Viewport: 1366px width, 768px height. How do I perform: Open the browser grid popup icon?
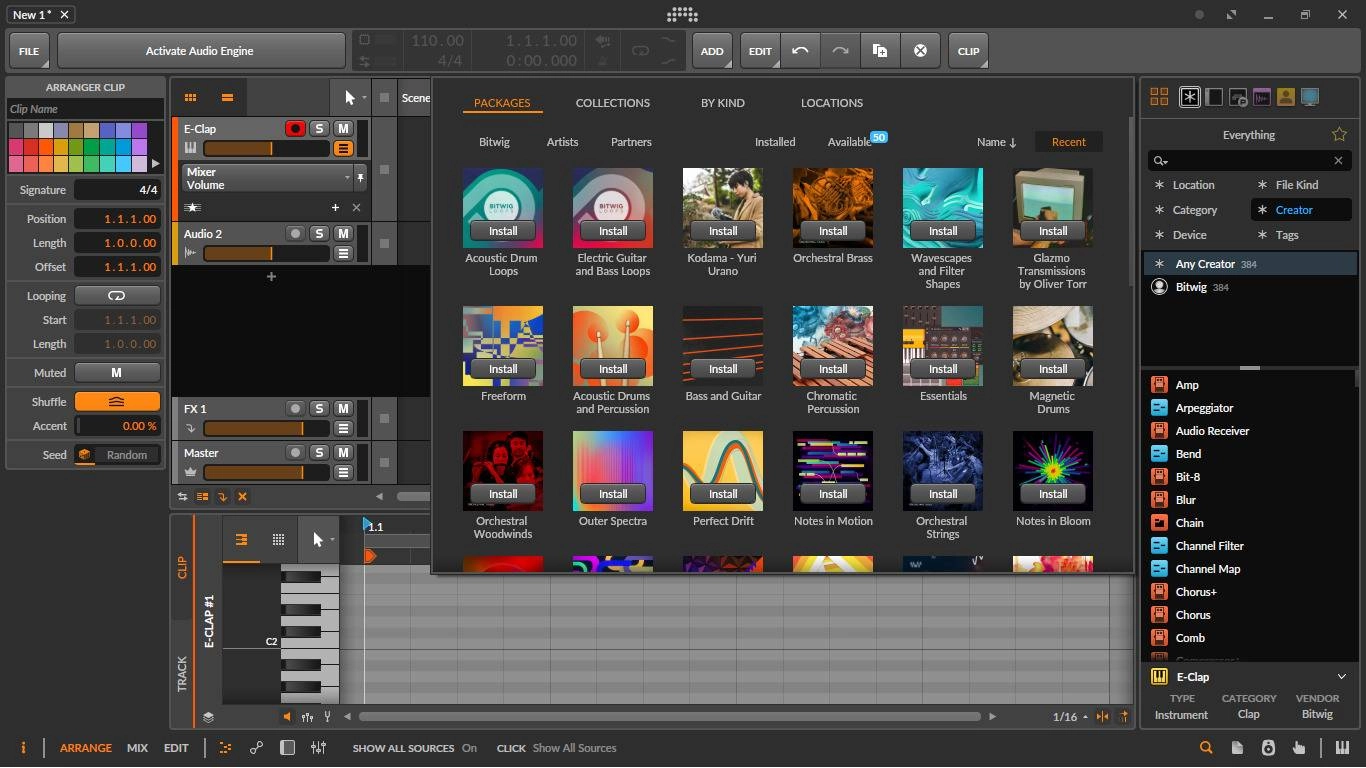(x=1159, y=97)
